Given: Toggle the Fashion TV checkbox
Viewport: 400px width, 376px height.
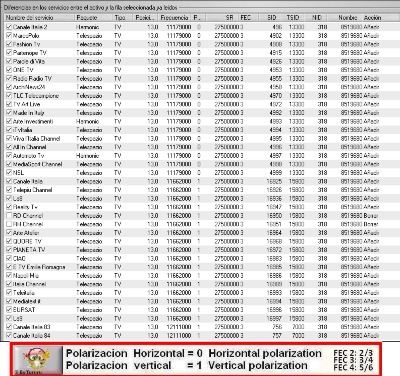Looking at the screenshot, I should coord(9,44).
